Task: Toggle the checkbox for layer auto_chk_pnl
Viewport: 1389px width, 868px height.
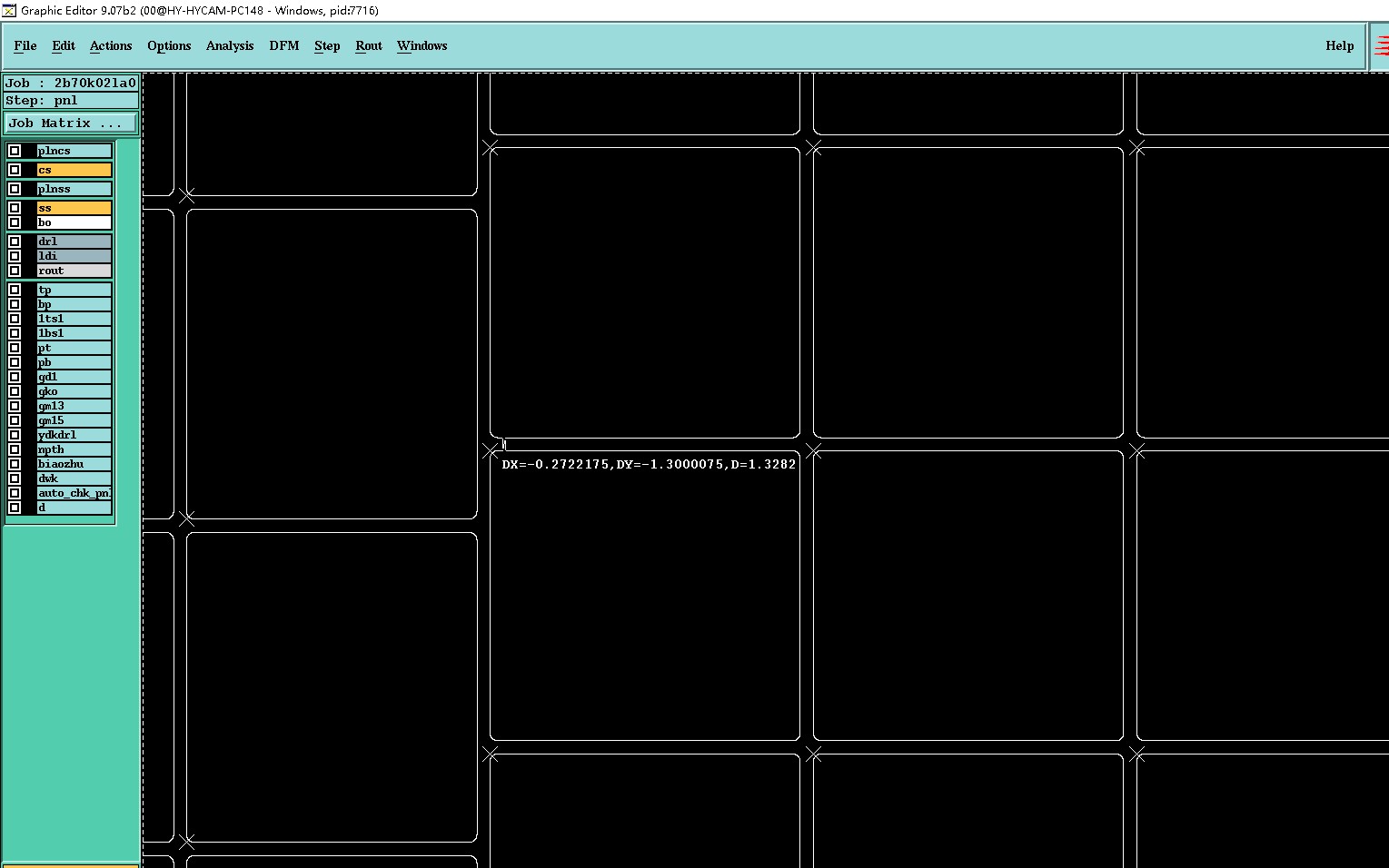Action: (x=15, y=493)
